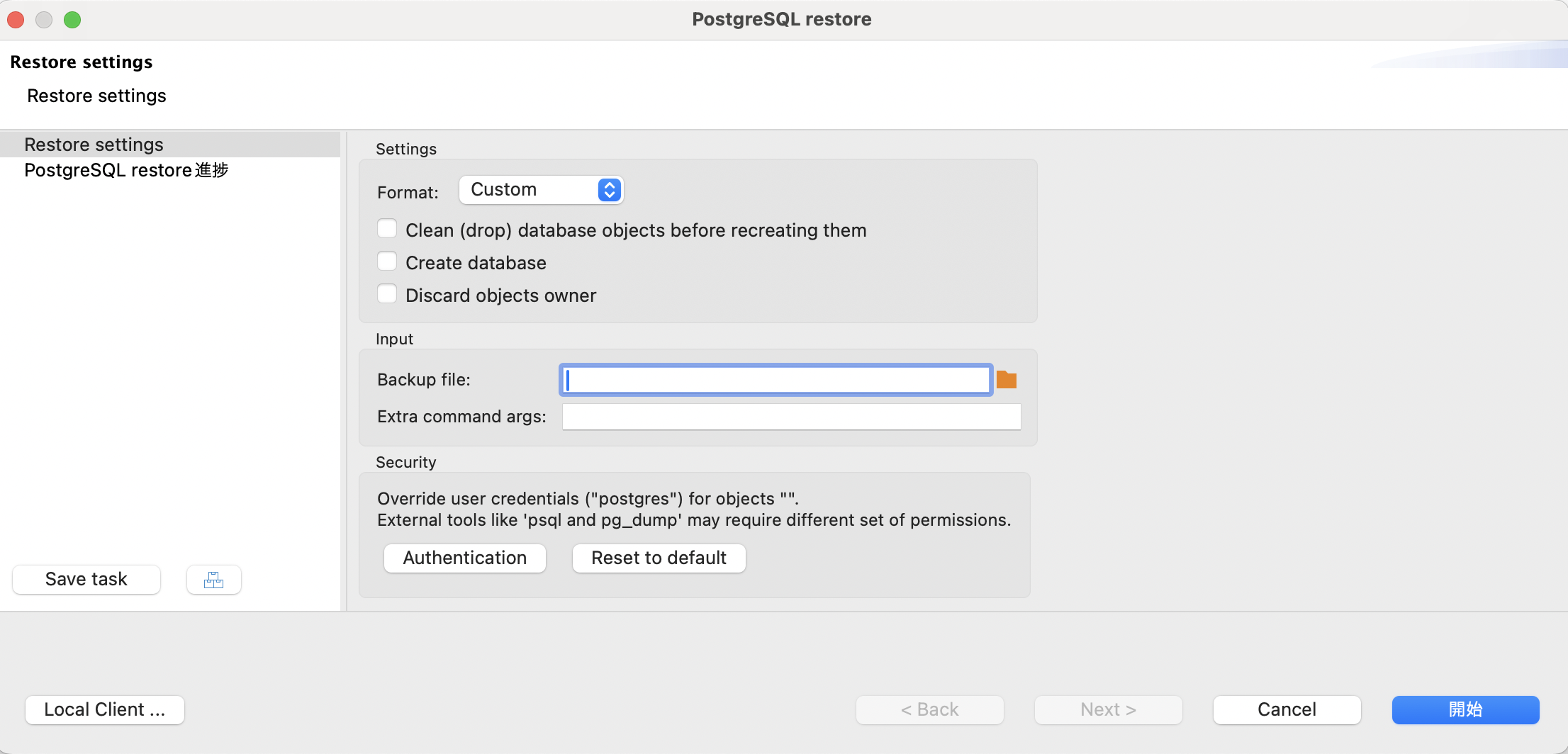Image resolution: width=1568 pixels, height=754 pixels.
Task: Start the restore with the 開始 button
Action: point(1465,709)
